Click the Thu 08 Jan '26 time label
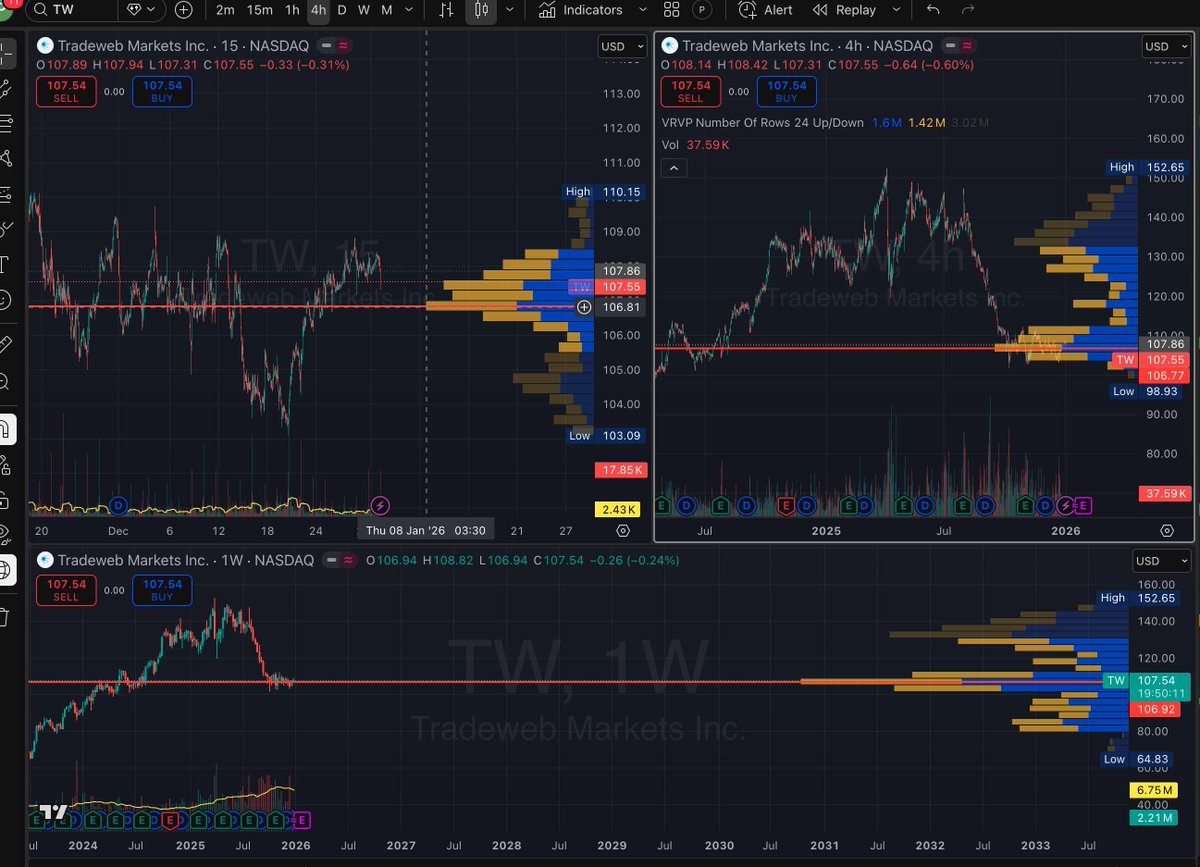Screen dimensions: 1200x867 pyautogui.click(x=425, y=531)
